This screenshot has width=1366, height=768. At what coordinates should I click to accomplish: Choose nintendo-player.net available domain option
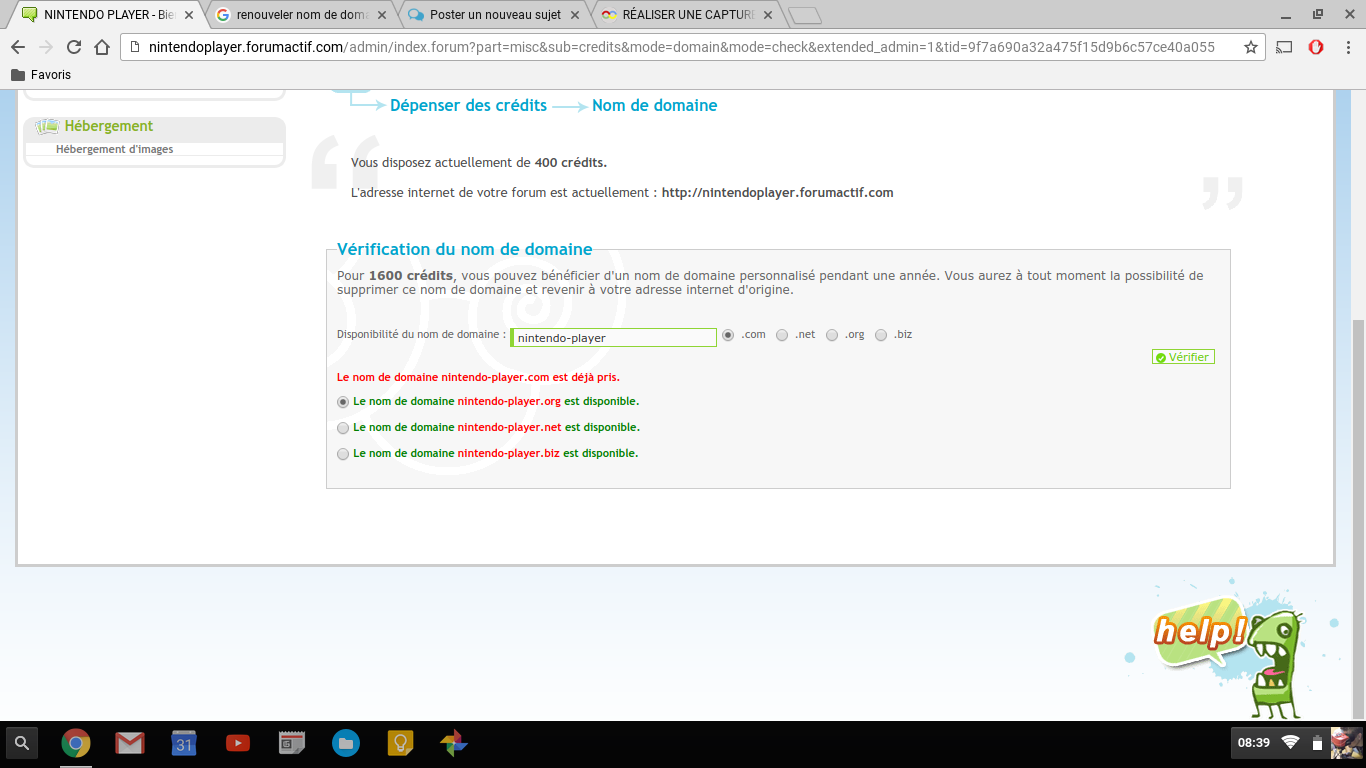coord(344,428)
